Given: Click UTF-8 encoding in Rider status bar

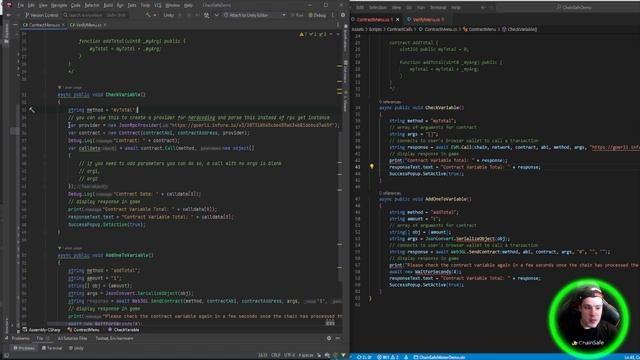Looking at the screenshot, I should (289, 355).
